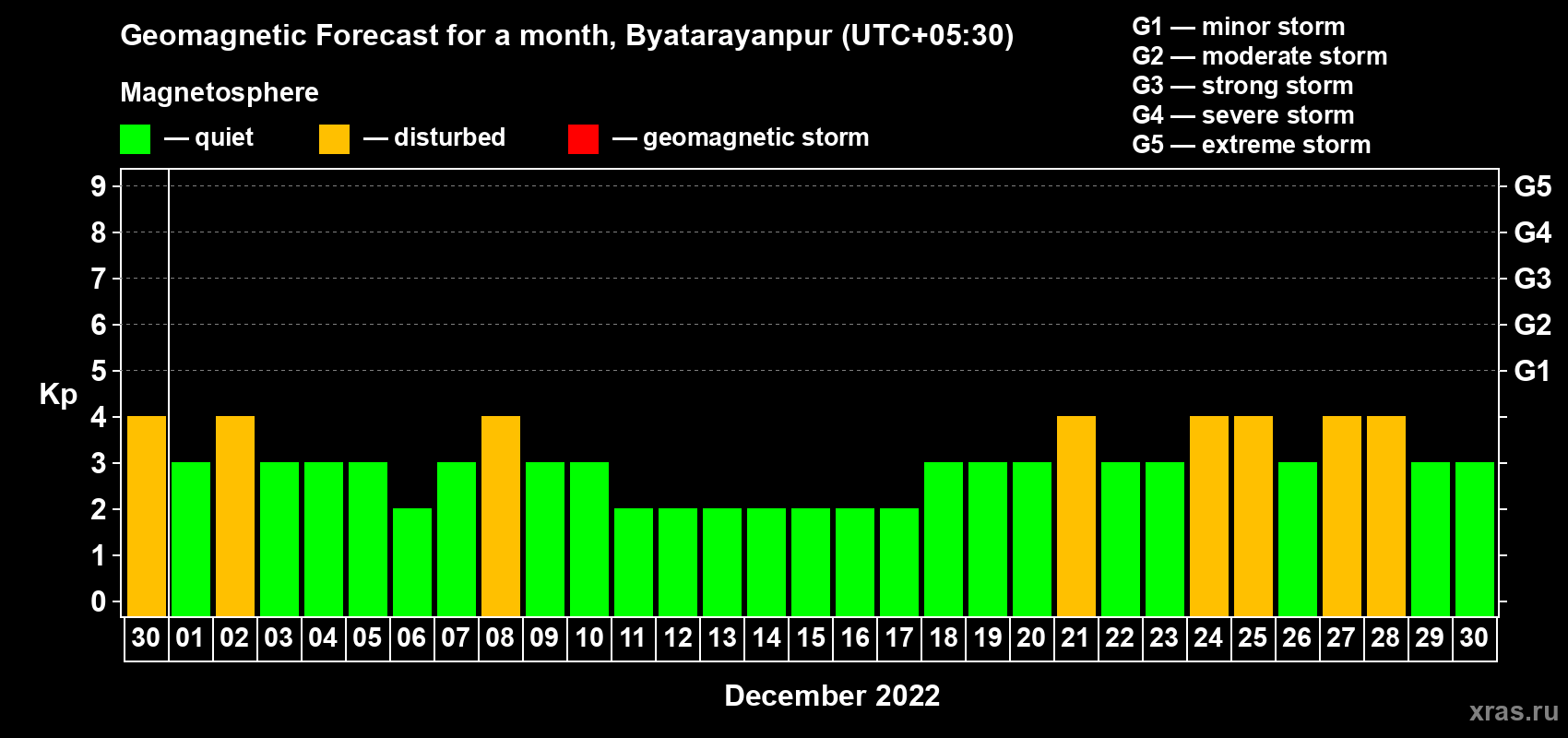Click the orange bar above date 25
Screen dimensions: 1568x738
[1253, 516]
